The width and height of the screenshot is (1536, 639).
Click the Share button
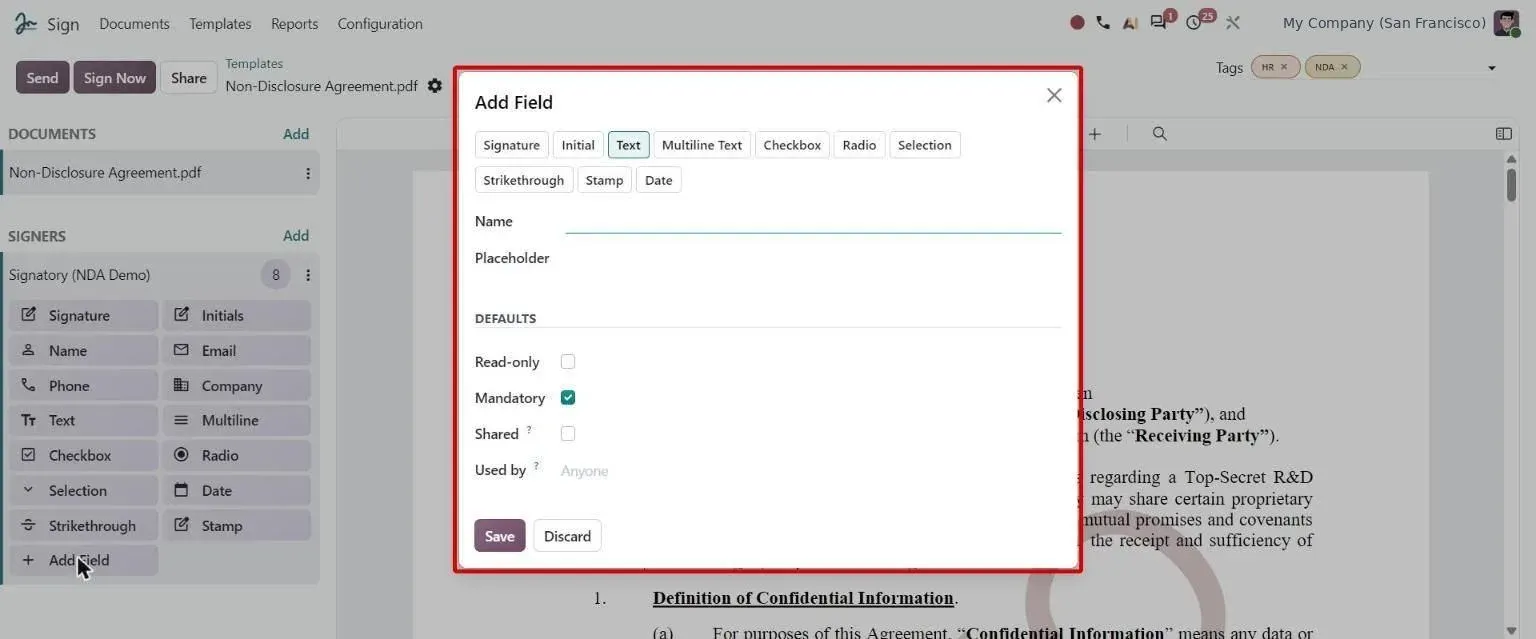(189, 78)
